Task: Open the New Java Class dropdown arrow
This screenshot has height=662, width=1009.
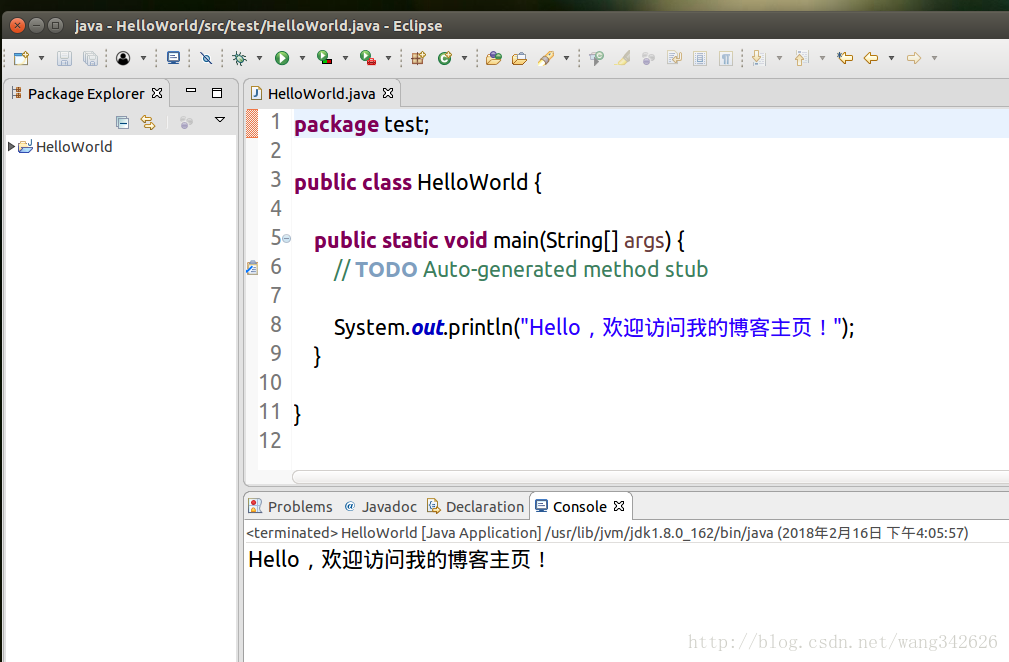Action: click(464, 59)
